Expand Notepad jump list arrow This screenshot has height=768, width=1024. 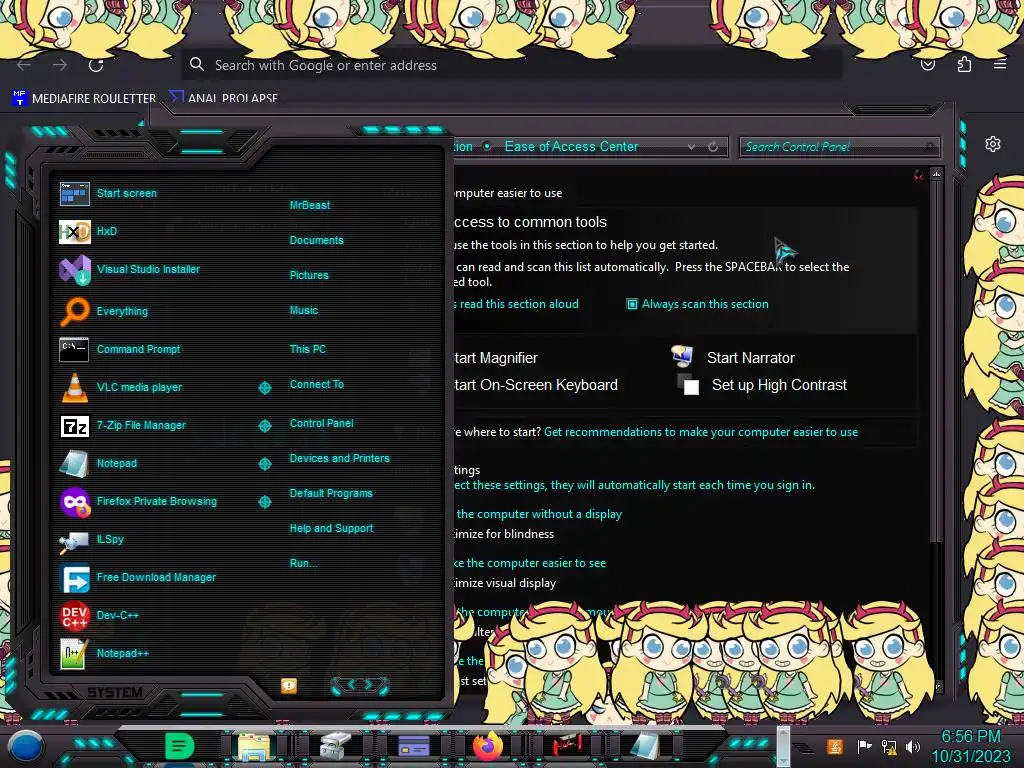coord(264,464)
